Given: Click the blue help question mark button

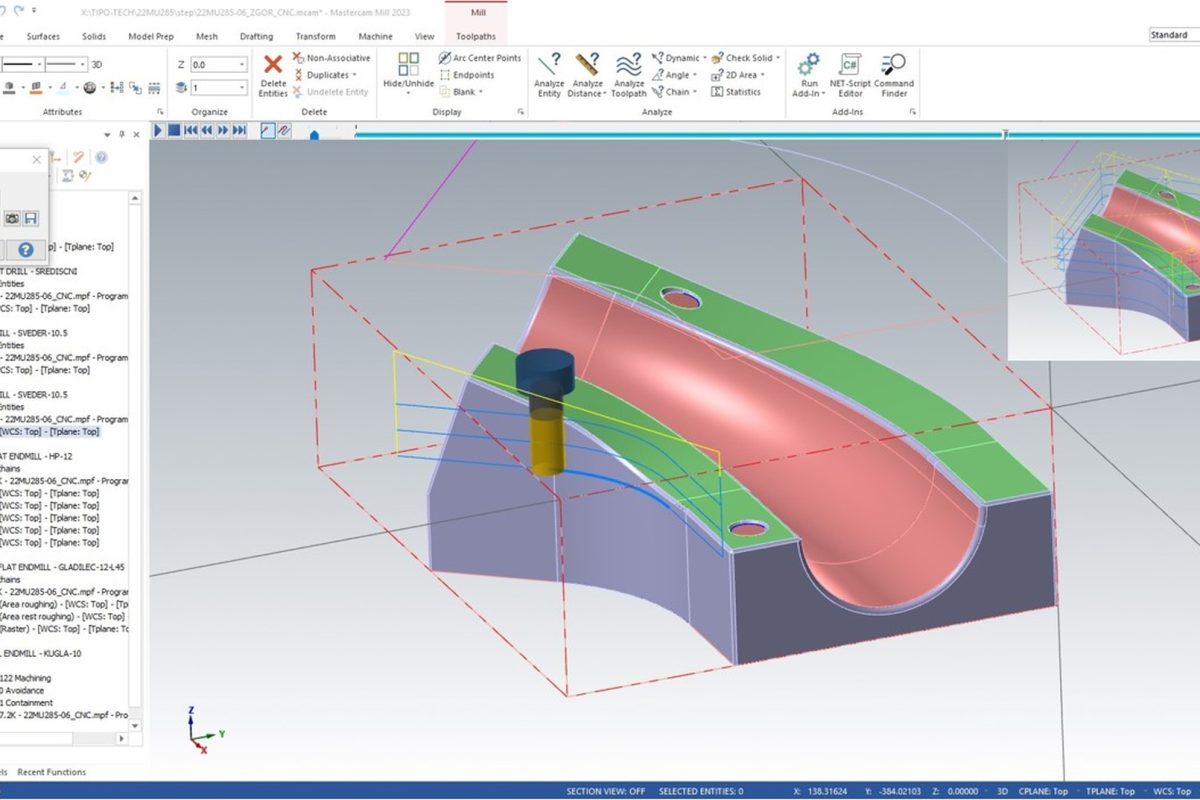Looking at the screenshot, I should click(x=26, y=250).
